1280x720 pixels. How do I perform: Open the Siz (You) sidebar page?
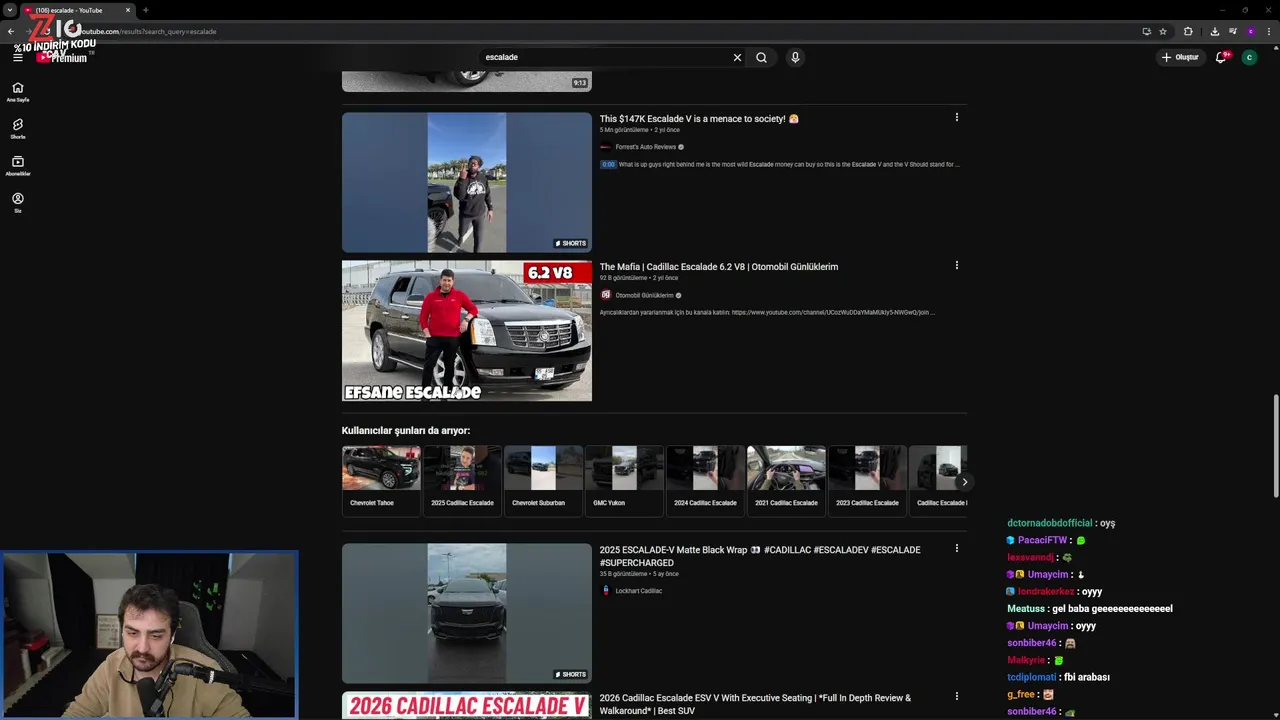(x=17, y=203)
